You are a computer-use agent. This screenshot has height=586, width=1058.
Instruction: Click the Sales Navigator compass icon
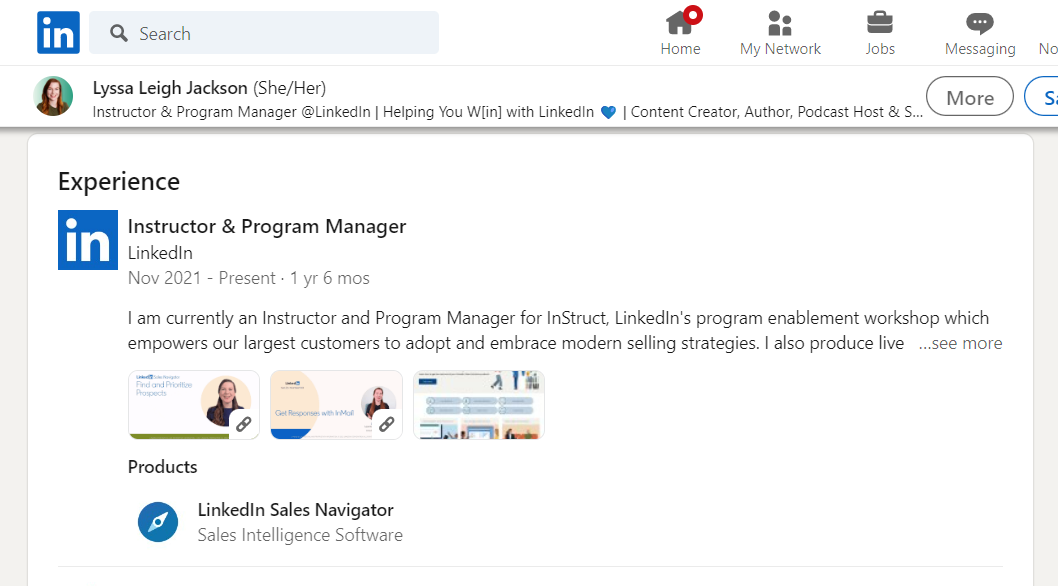pyautogui.click(x=158, y=522)
